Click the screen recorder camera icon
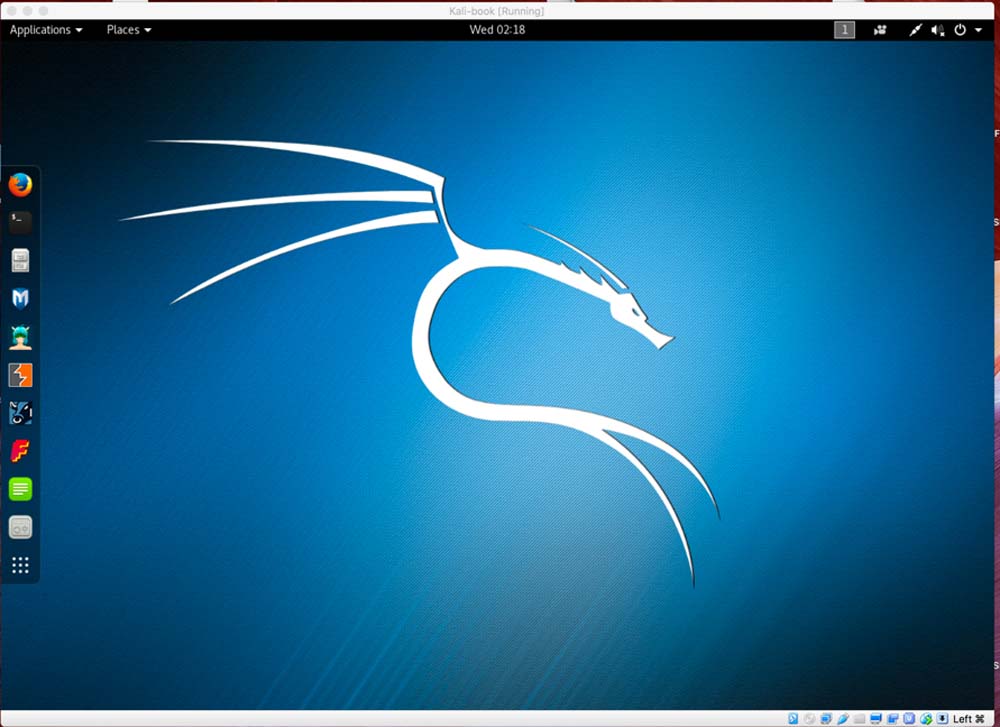Screen dimensions: 1000x727 880,30
